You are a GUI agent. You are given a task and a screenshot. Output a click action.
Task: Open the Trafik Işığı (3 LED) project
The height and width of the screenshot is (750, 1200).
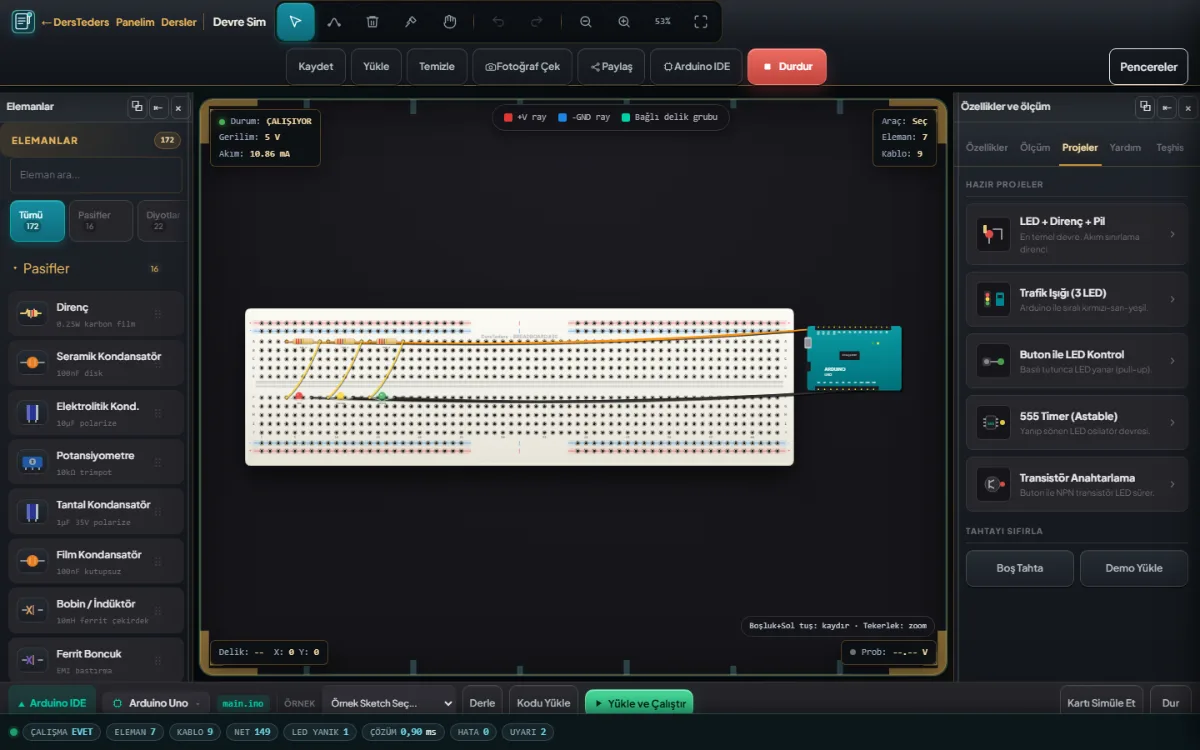(1077, 300)
